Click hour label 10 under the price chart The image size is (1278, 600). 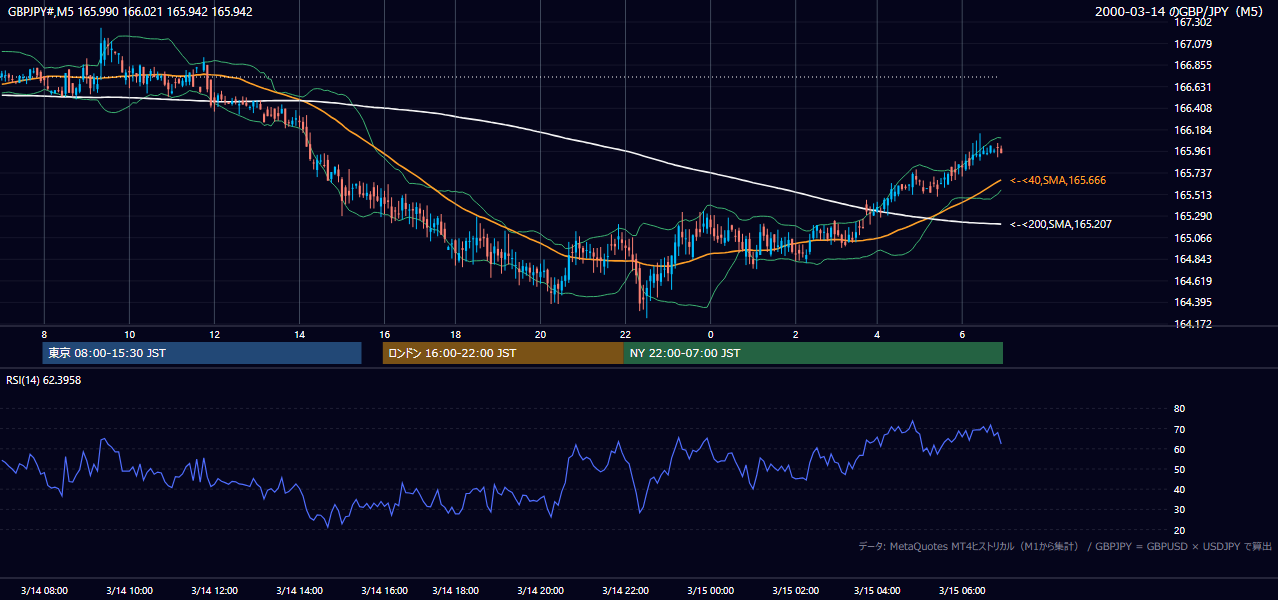coord(129,334)
